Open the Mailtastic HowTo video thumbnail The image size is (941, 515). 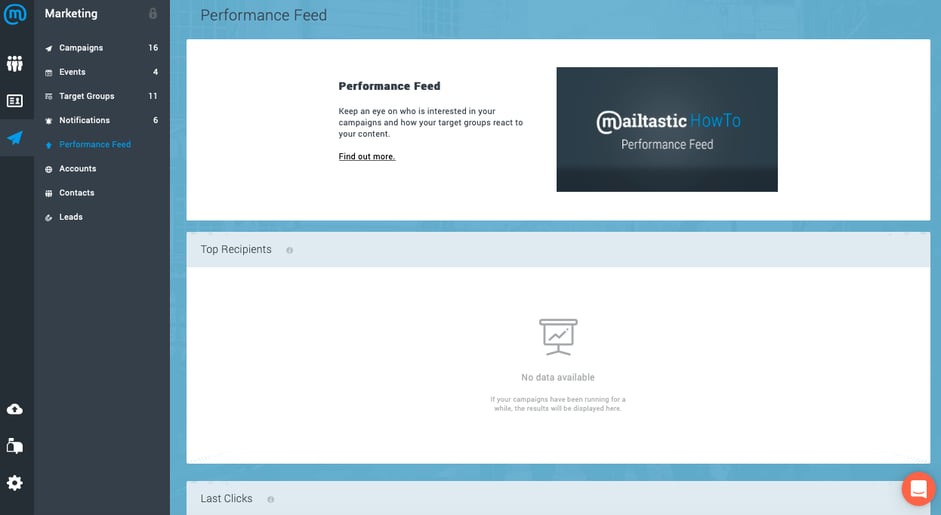tap(666, 129)
